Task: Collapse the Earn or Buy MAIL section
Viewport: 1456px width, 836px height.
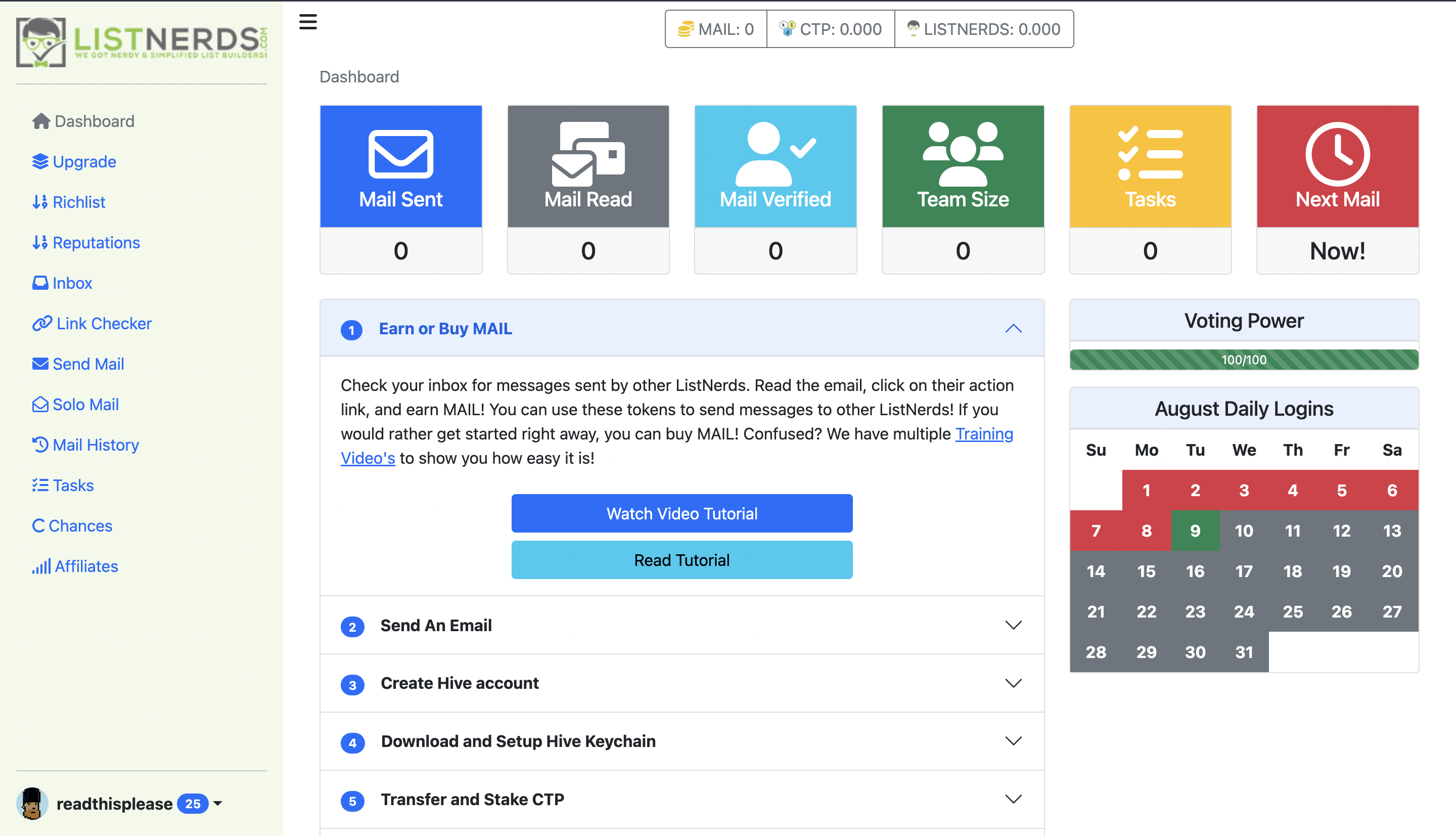Action: click(1014, 328)
